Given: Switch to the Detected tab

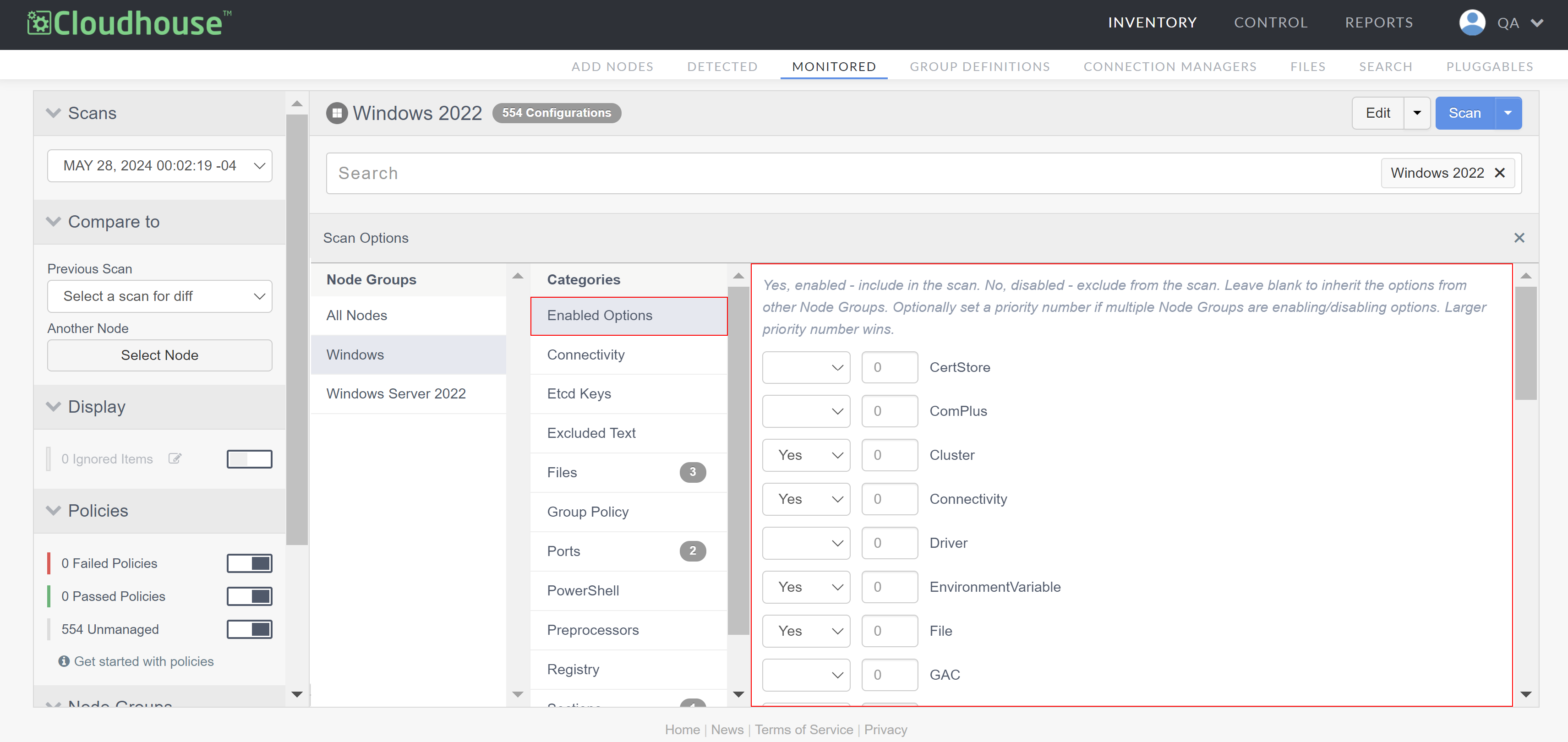Looking at the screenshot, I should click(722, 66).
